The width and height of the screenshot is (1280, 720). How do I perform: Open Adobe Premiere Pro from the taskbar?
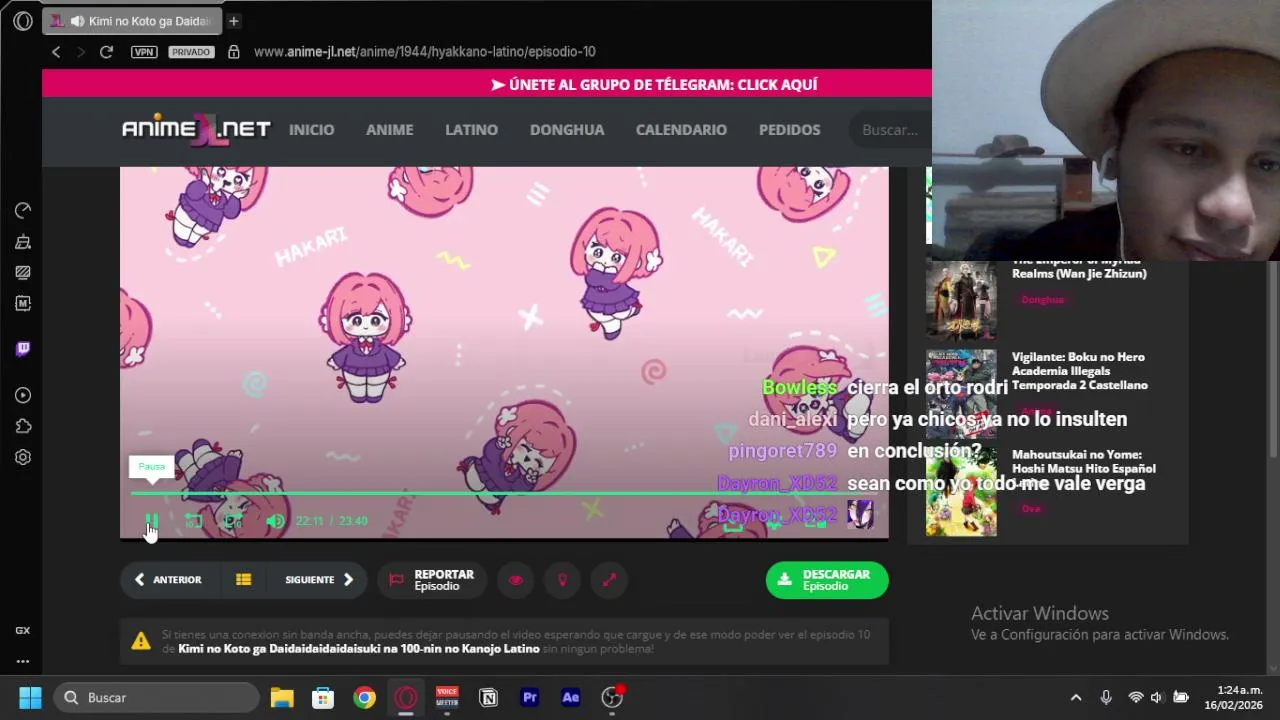530,698
